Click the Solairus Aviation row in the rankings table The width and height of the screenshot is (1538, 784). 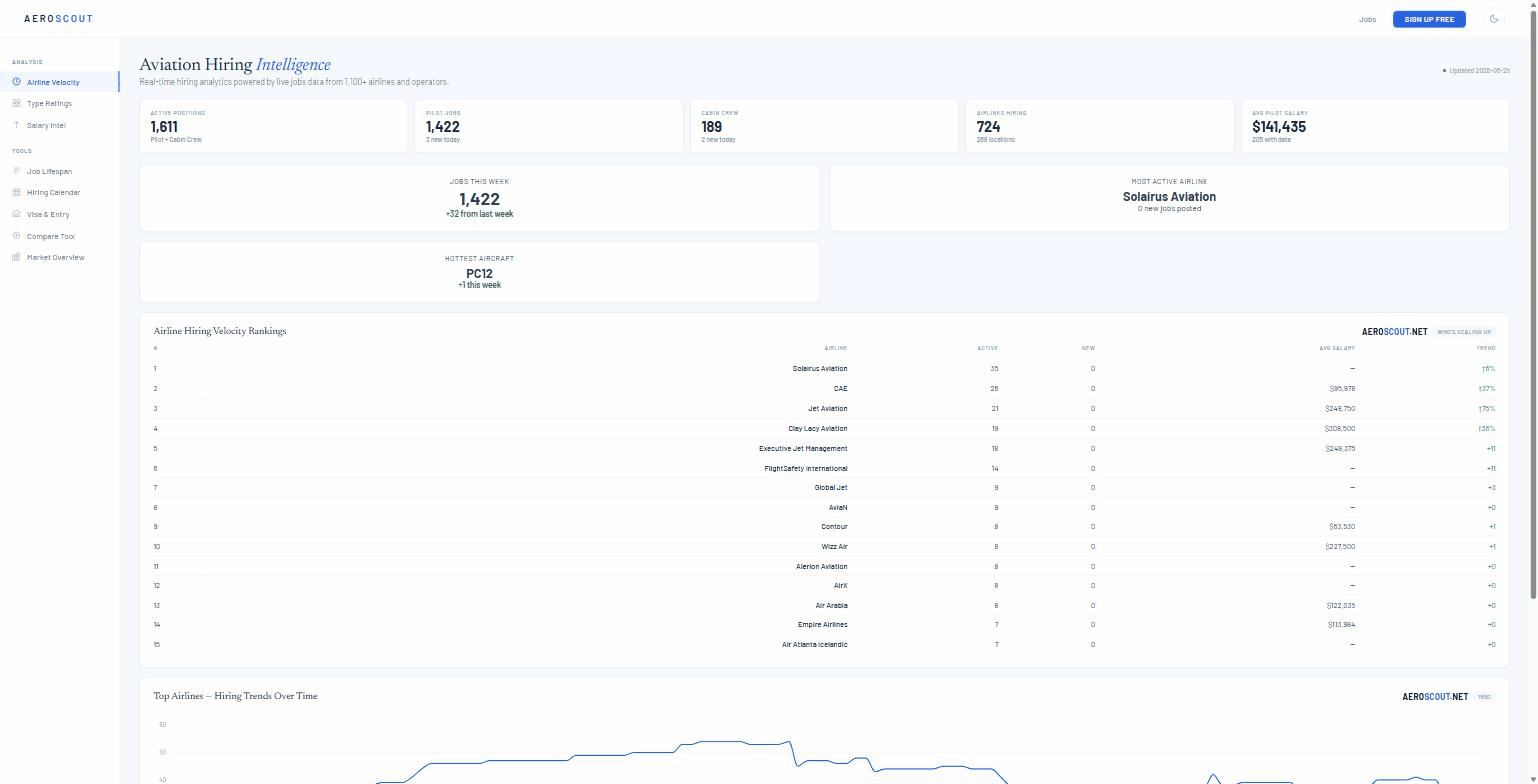(824, 368)
